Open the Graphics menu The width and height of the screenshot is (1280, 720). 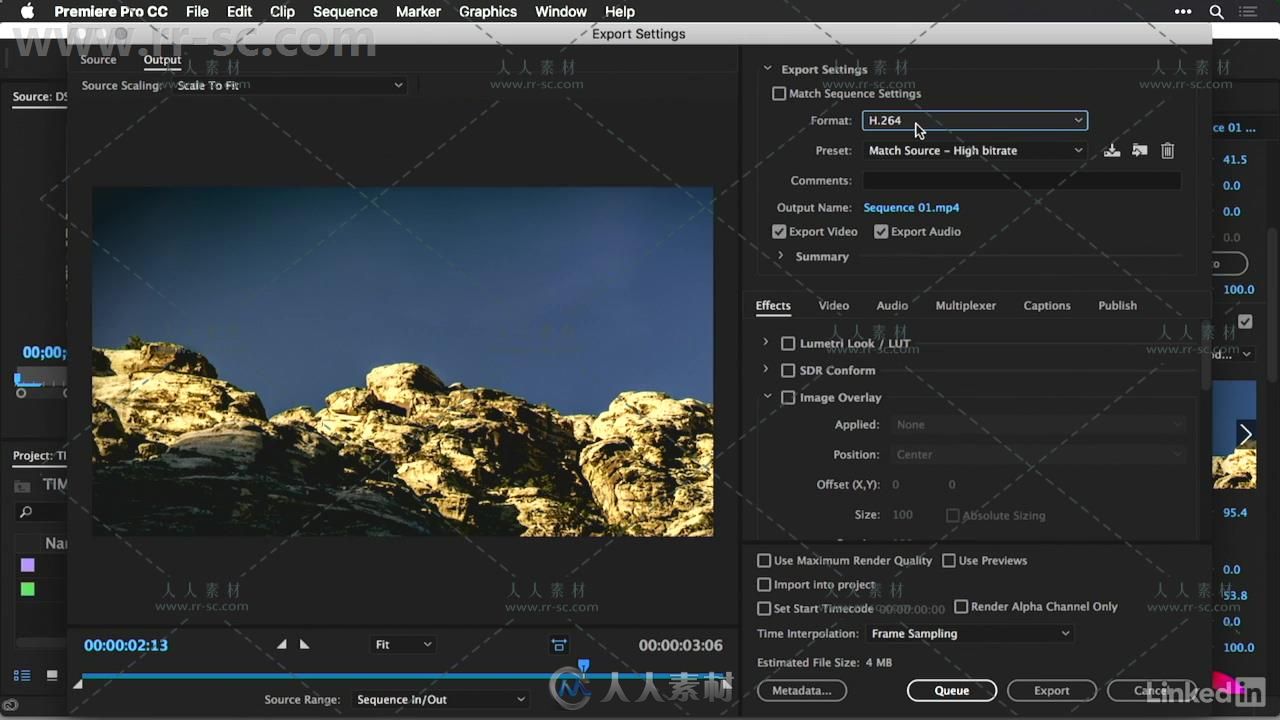pyautogui.click(x=488, y=12)
